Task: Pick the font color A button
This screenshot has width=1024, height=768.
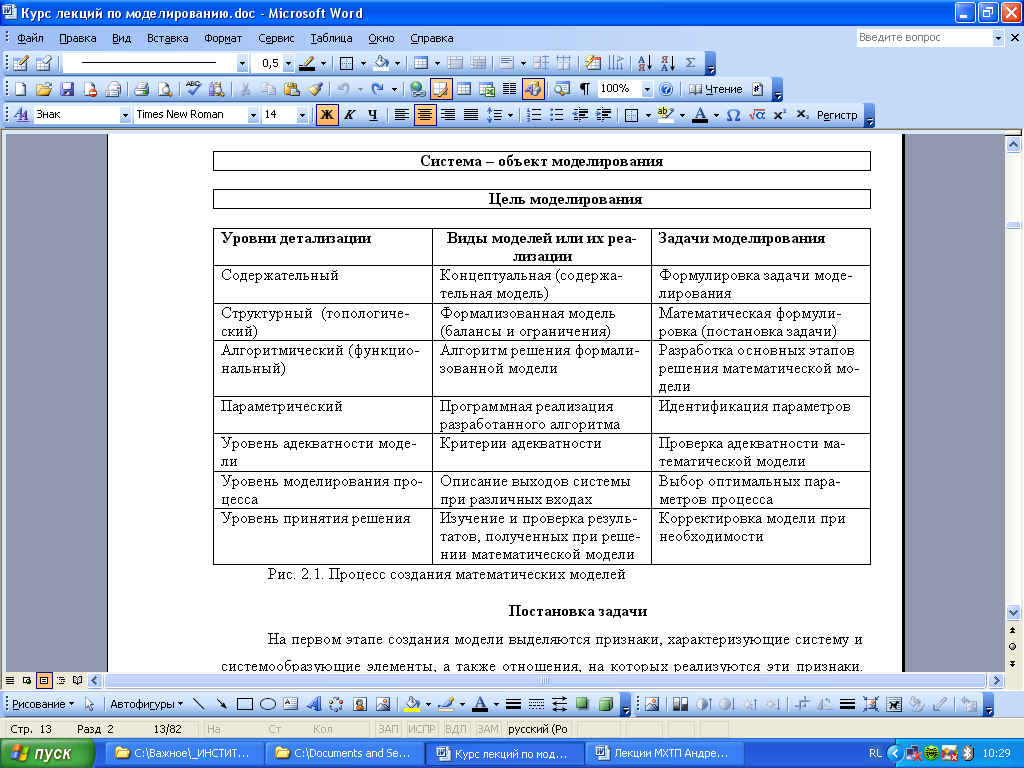Action: 700,115
